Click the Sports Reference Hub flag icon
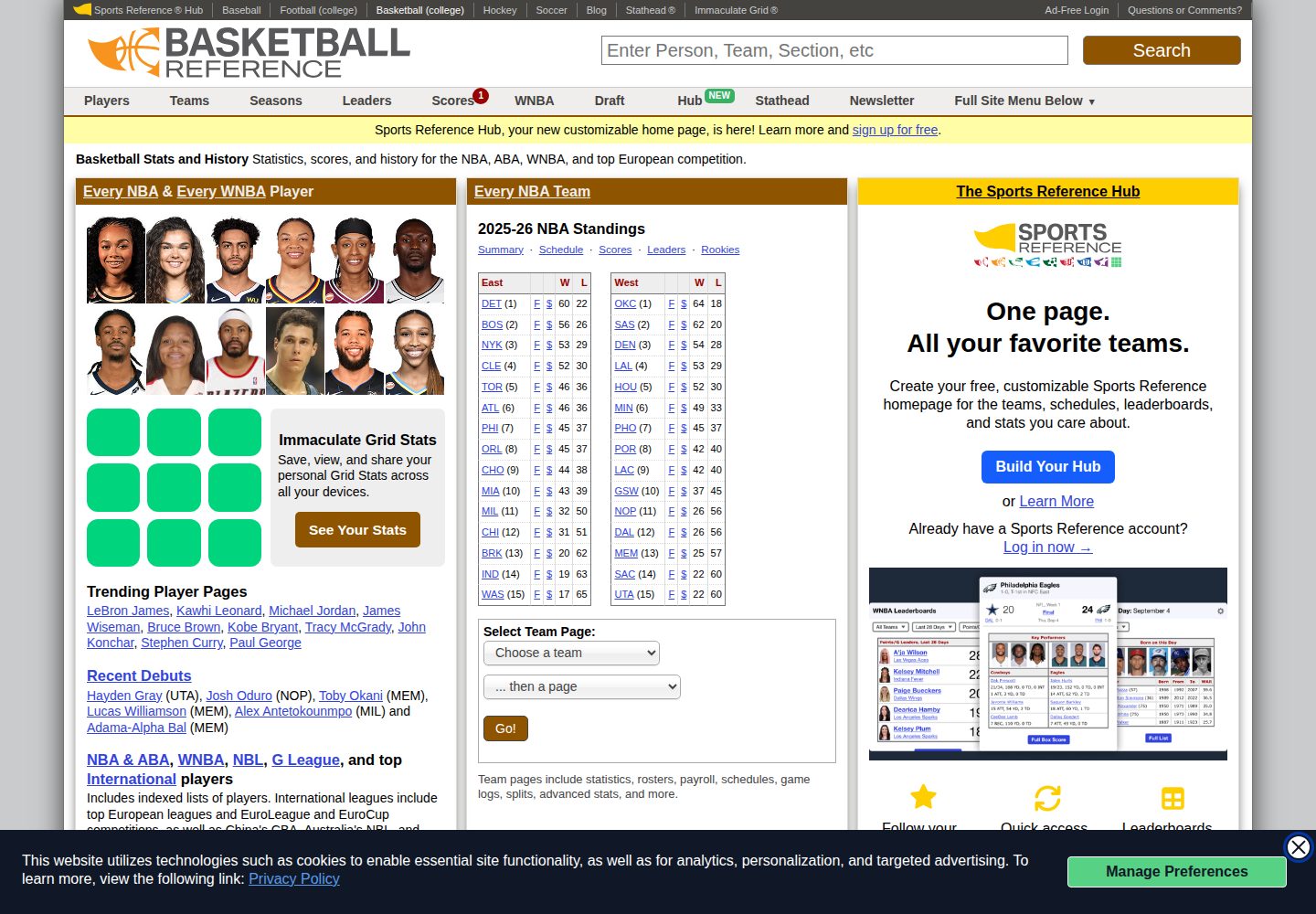The image size is (1316, 914). (82, 10)
